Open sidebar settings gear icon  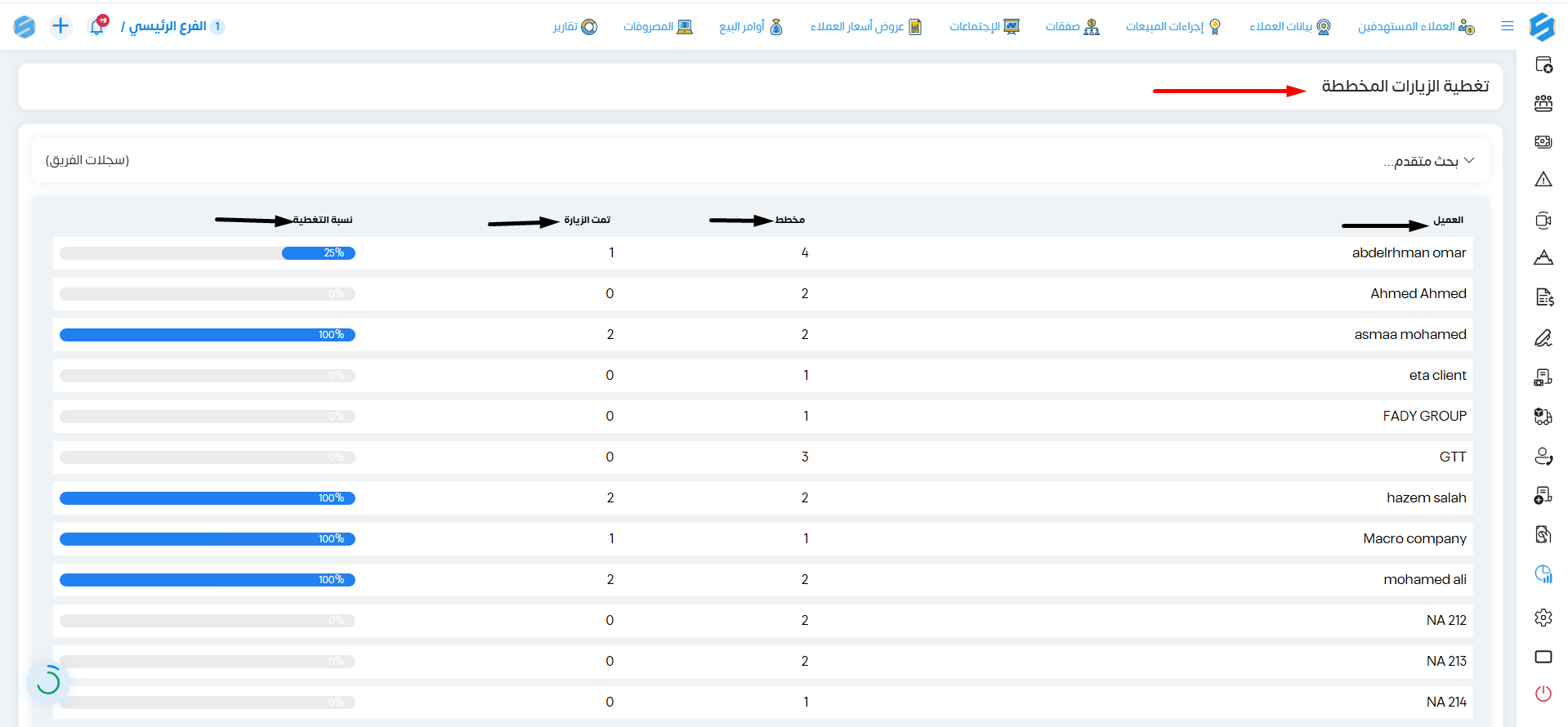tap(1543, 618)
